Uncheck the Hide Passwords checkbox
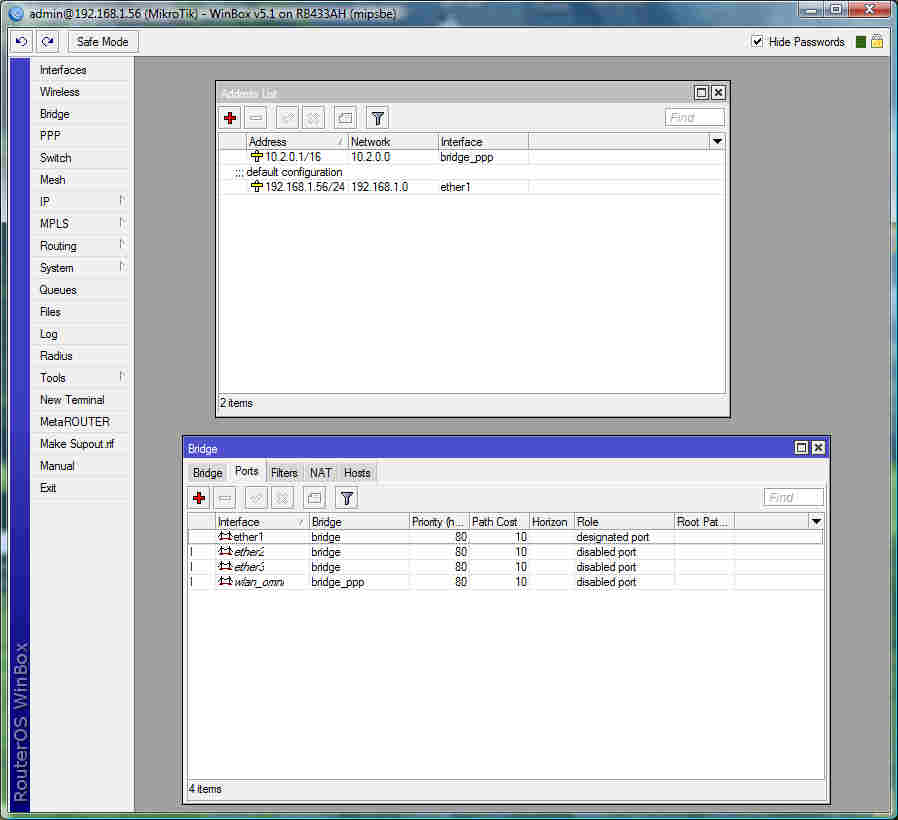This screenshot has width=898, height=820. [757, 41]
